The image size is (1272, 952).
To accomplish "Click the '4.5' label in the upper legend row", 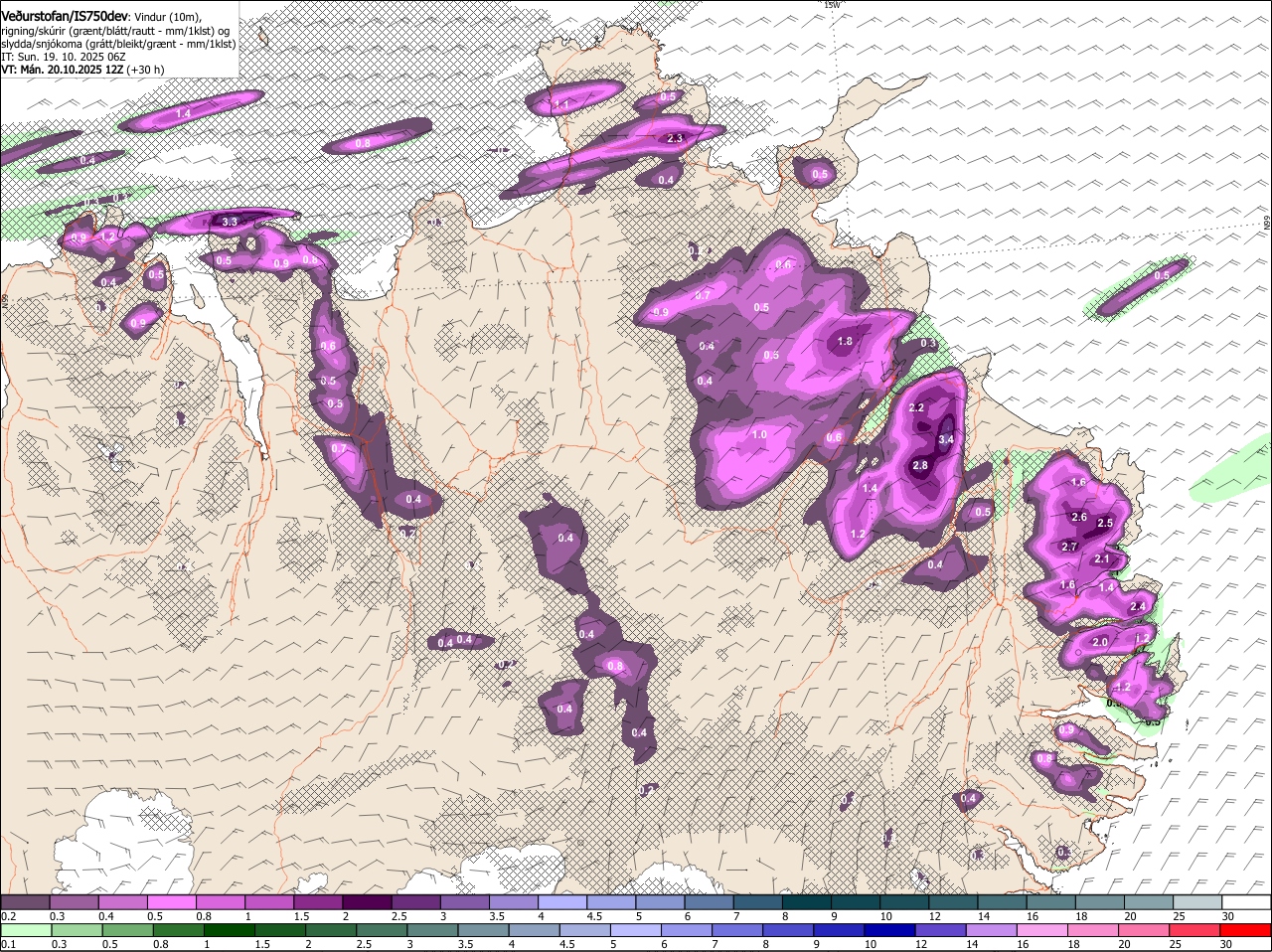I will click(x=594, y=915).
